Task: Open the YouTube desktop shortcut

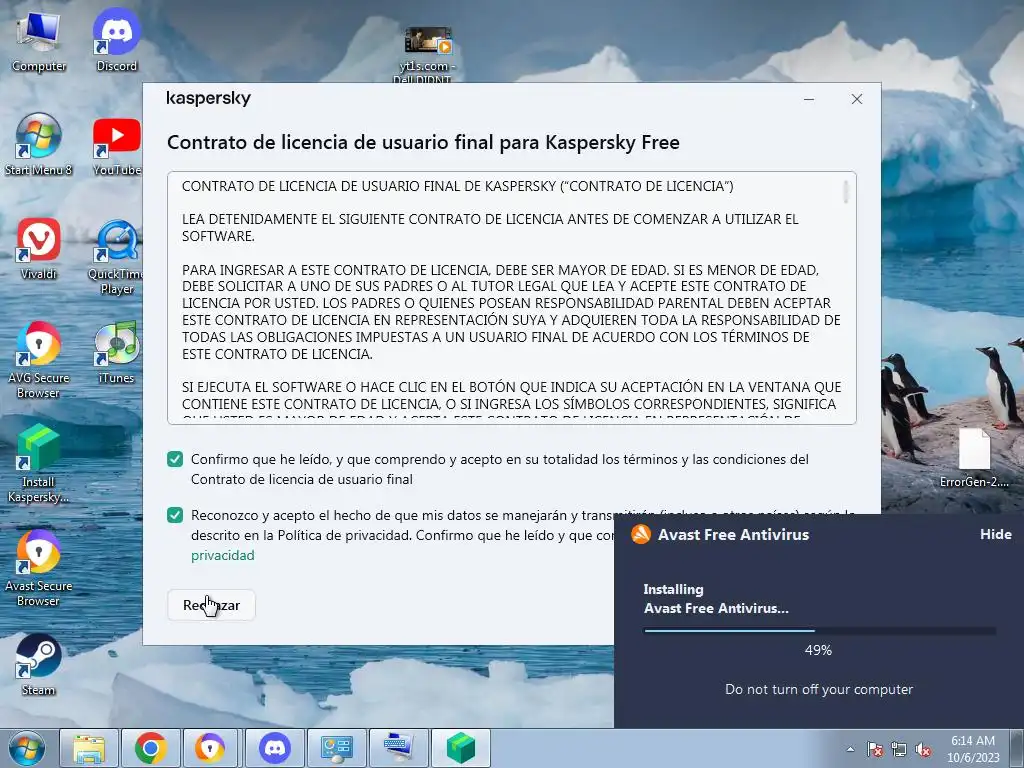Action: [117, 146]
